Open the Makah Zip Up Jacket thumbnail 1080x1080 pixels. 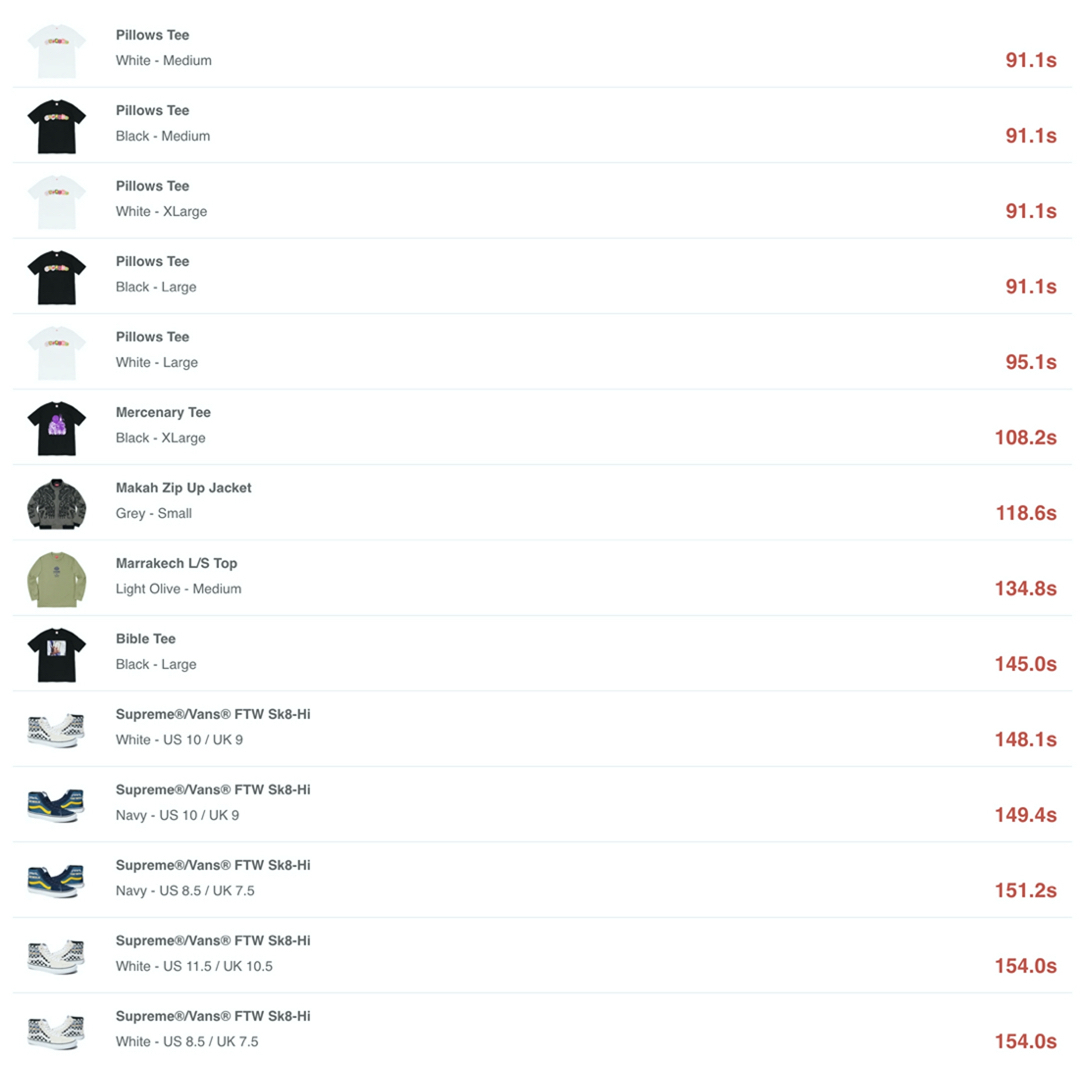pos(56,503)
